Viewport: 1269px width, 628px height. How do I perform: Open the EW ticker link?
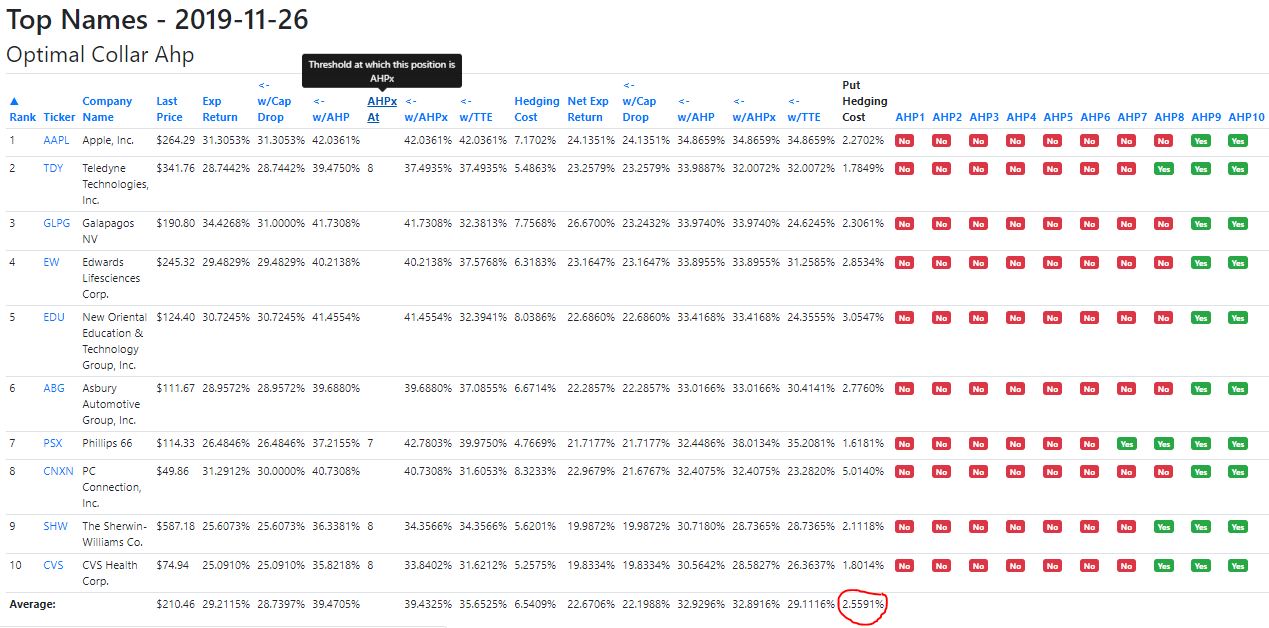[51, 262]
